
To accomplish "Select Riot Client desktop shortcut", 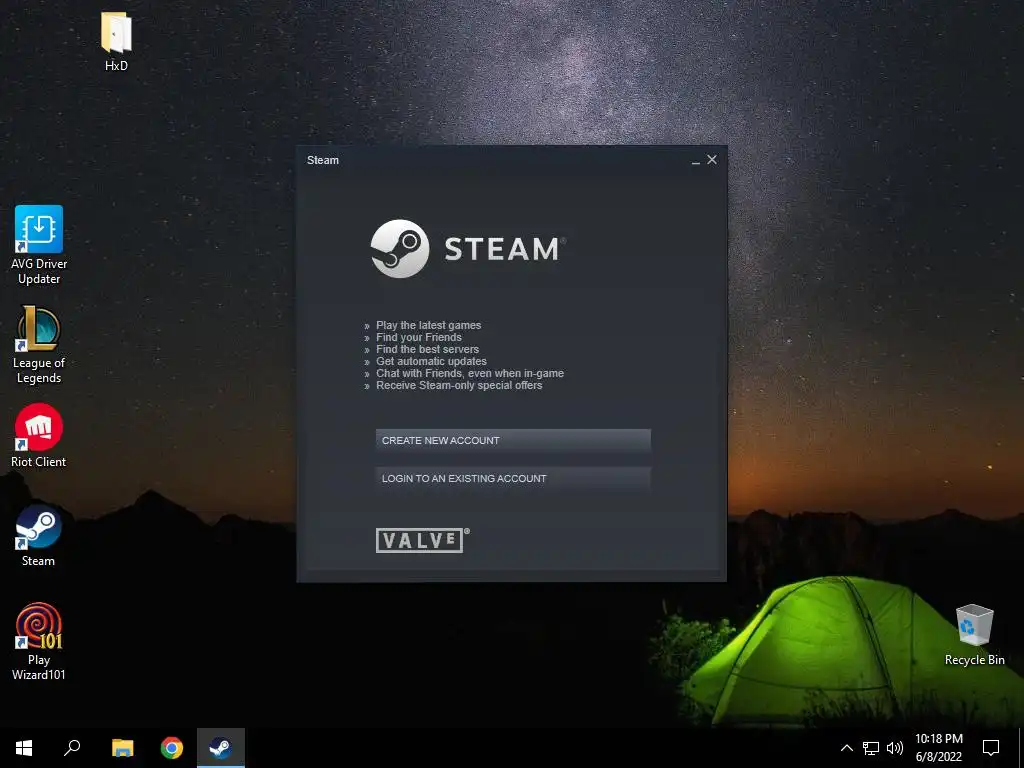I will click(39, 436).
